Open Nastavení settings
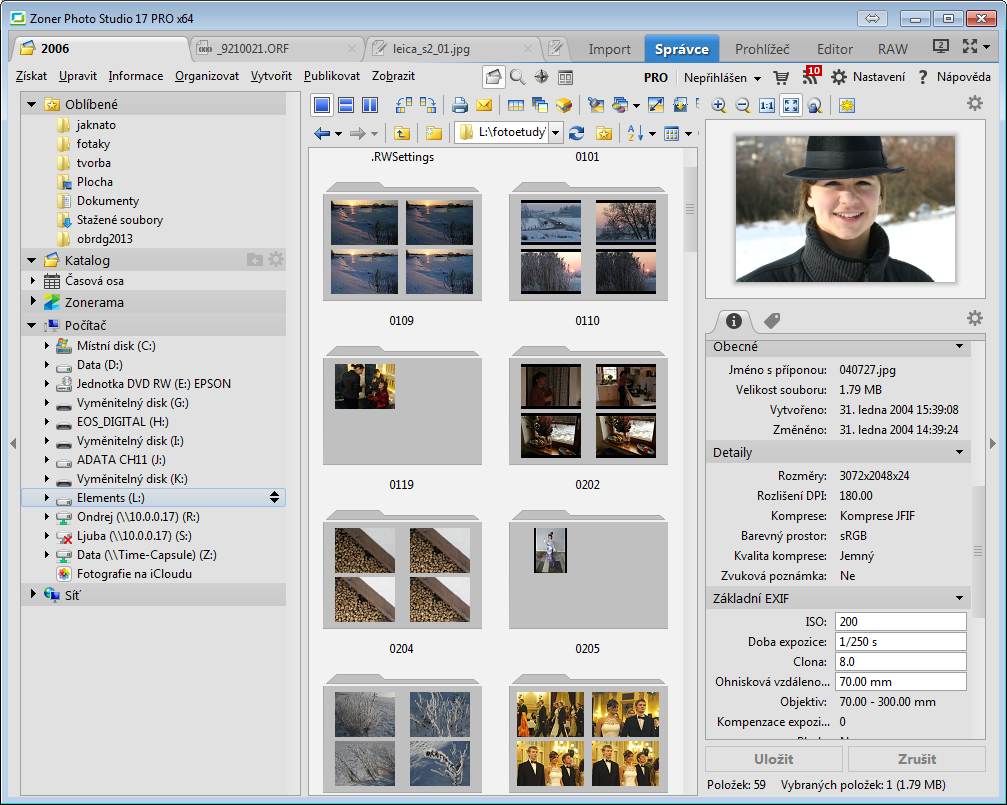The width and height of the screenshot is (1007, 805). click(x=868, y=77)
